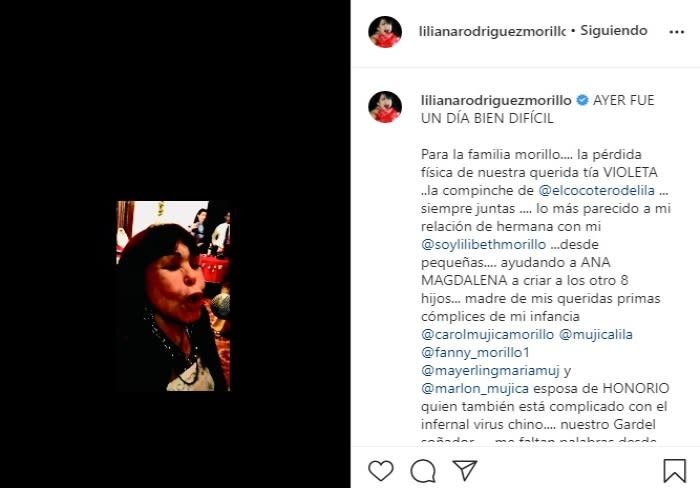Open the @fanny_morillo1 mention
Viewport: 700px width, 488px height.
475,353
